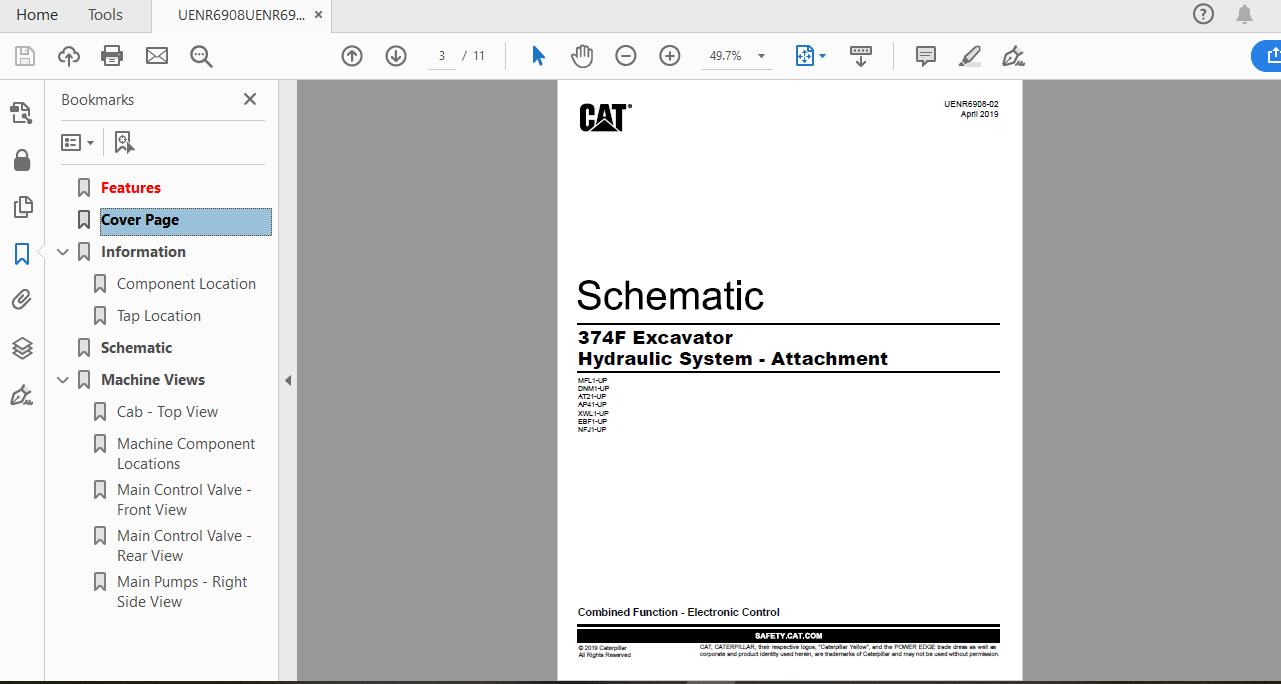Open the Schematic bookmark

point(136,348)
